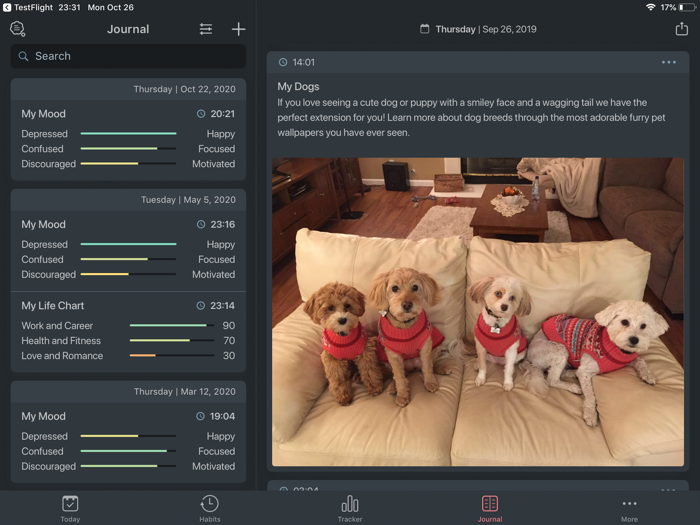Tap the Love and Romance progress bar
Image resolution: width=700 pixels, height=525 pixels.
coord(172,355)
